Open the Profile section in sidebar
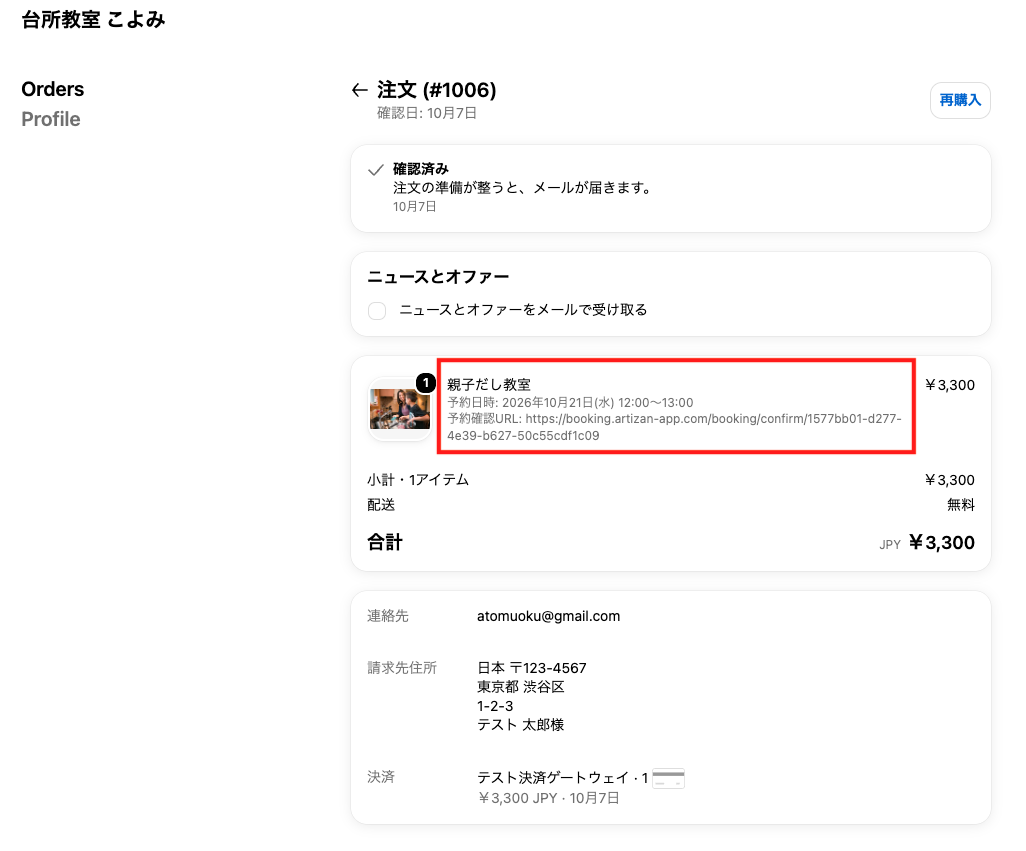1026x851 pixels. [x=51, y=119]
